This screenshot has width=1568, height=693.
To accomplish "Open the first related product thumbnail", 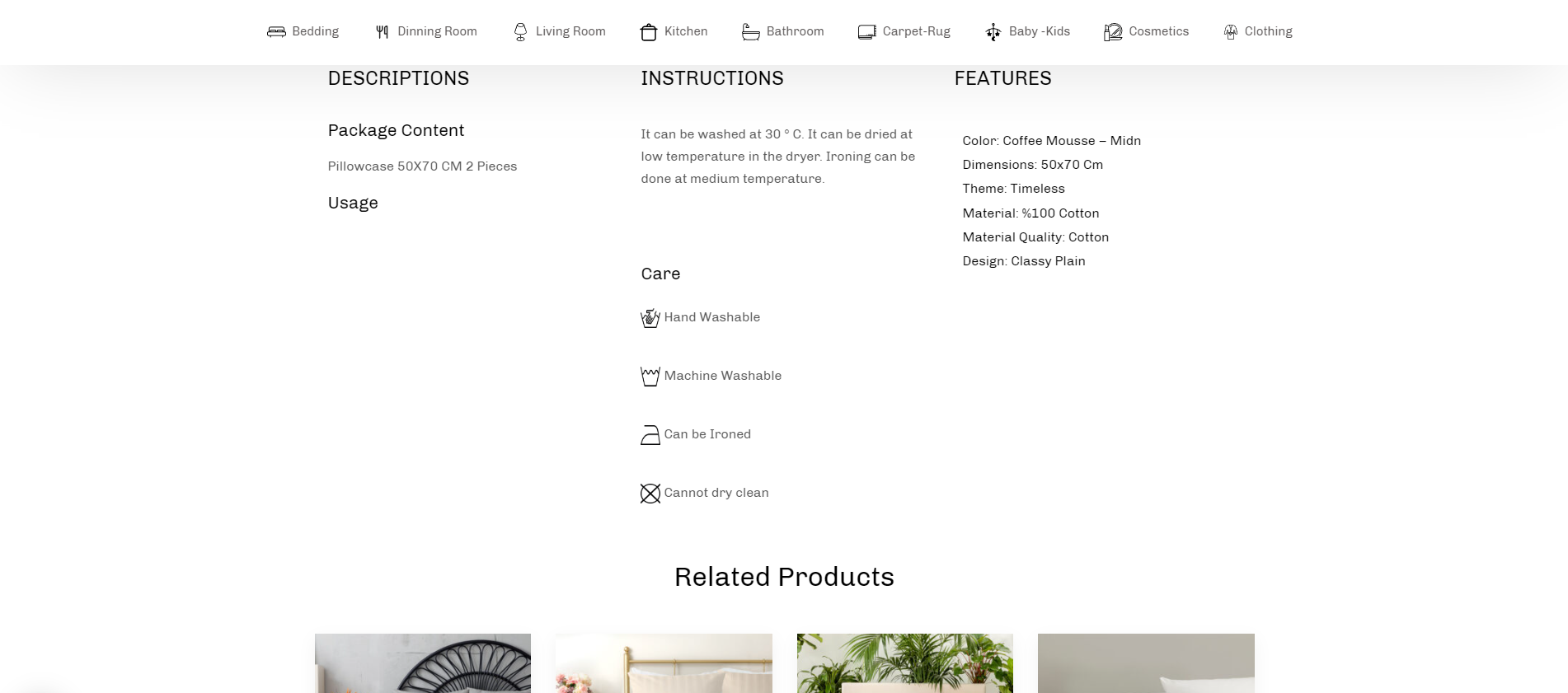I will click(x=423, y=663).
